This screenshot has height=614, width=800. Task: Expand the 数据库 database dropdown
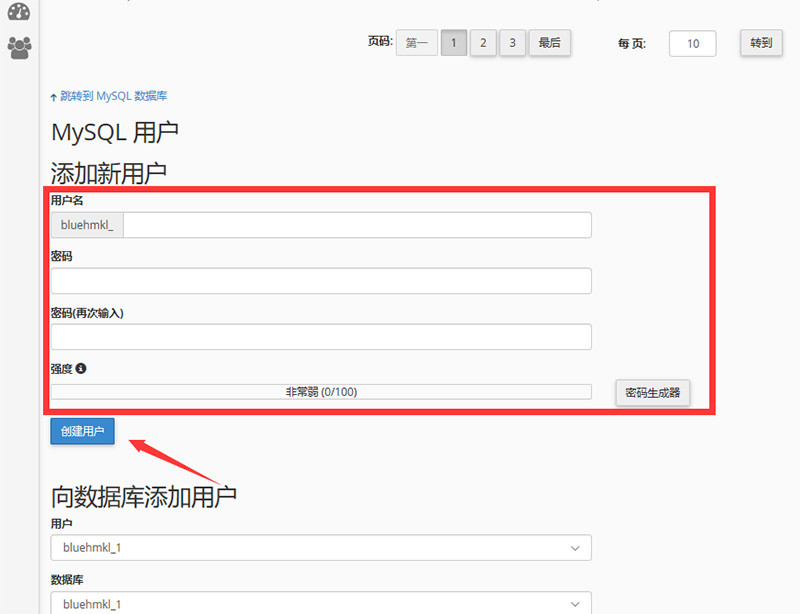pos(321,603)
